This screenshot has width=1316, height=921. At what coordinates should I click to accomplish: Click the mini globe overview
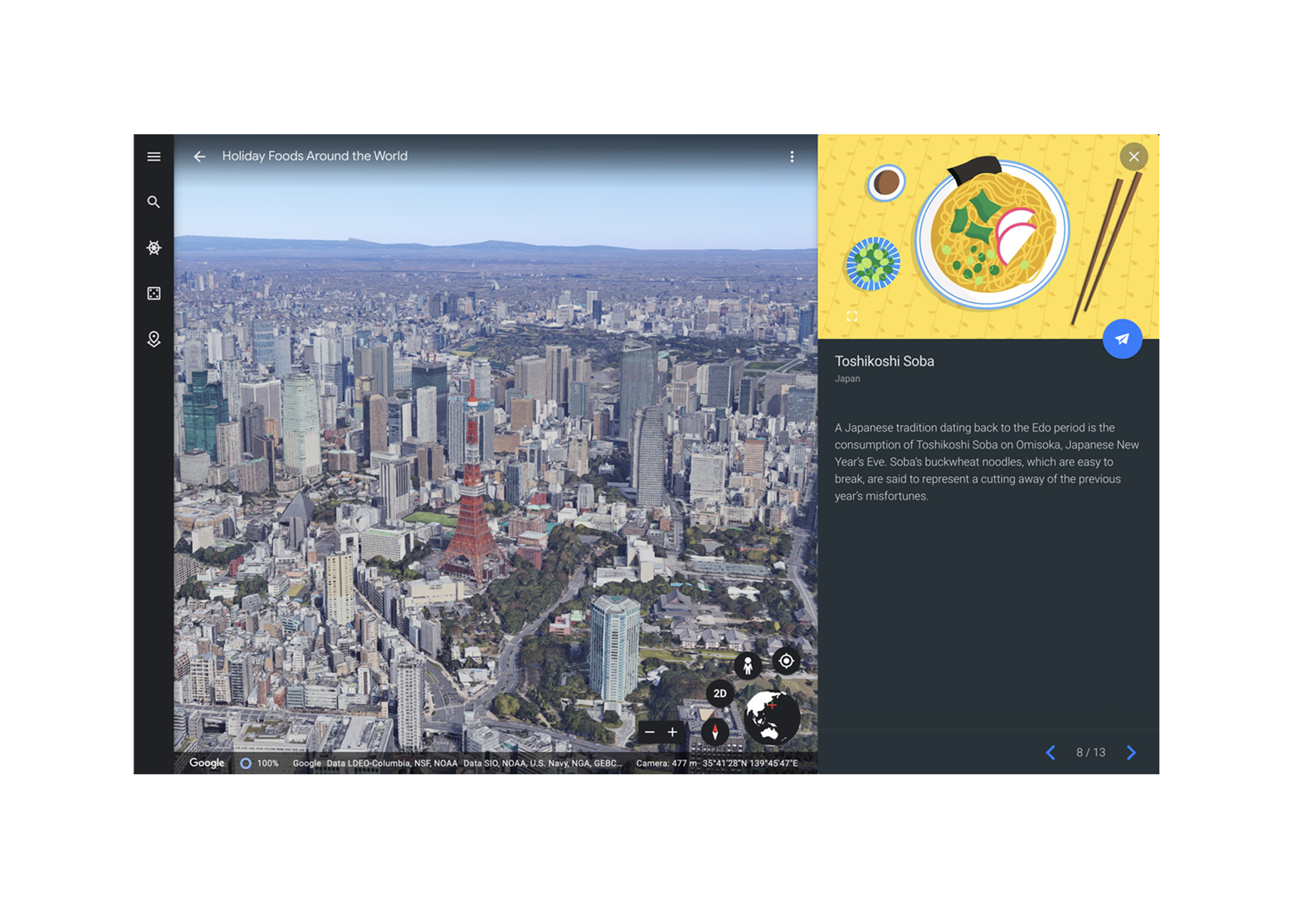tap(771, 716)
